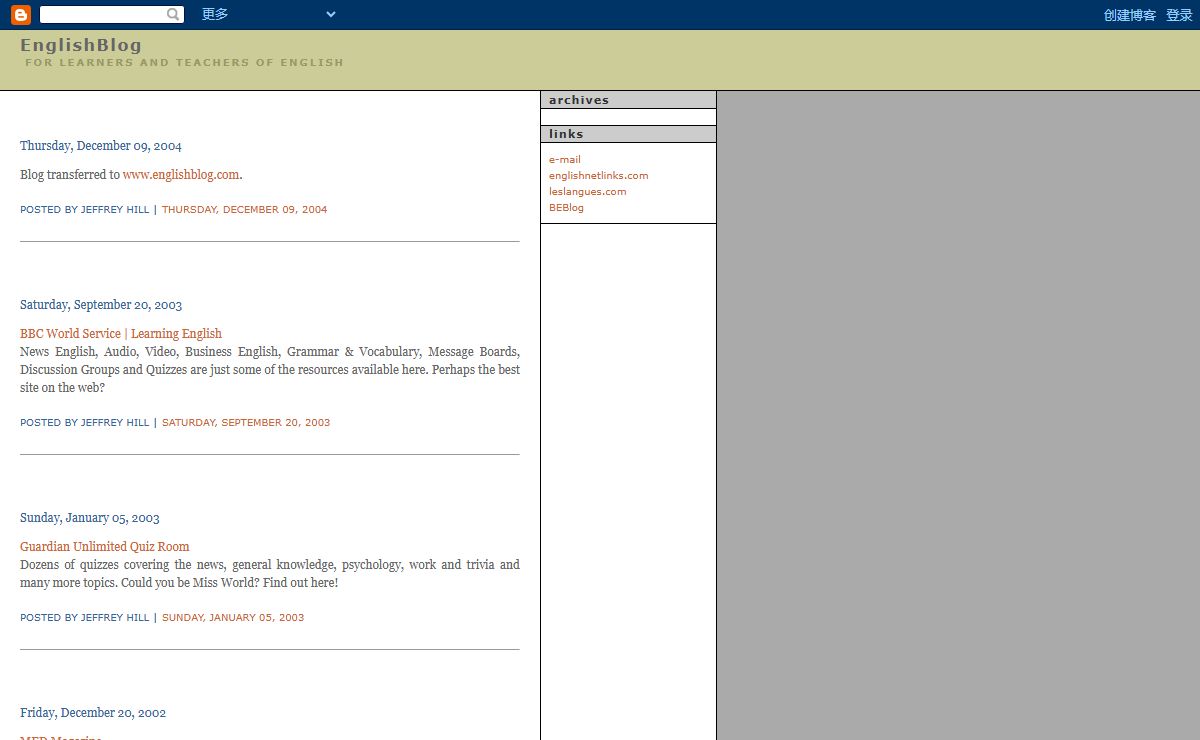
Task: Click the date heading Saturday, September 20, 2003
Action: pyautogui.click(x=101, y=305)
